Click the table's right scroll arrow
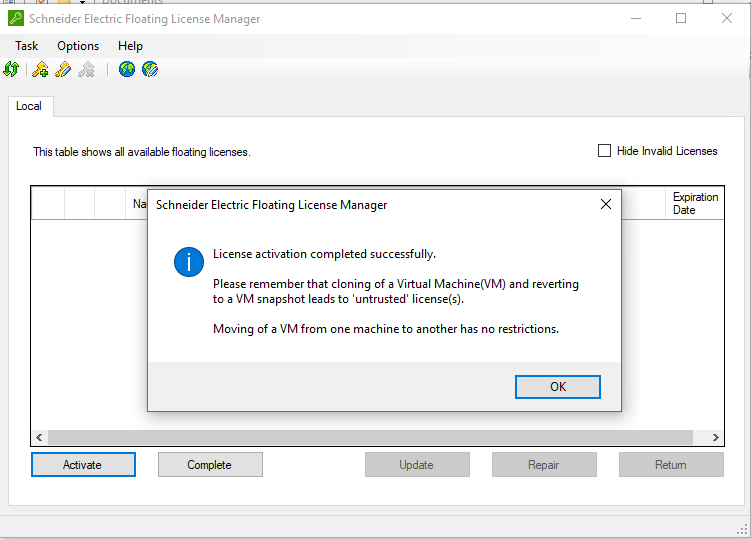Screen dimensions: 751x540 tap(716, 437)
